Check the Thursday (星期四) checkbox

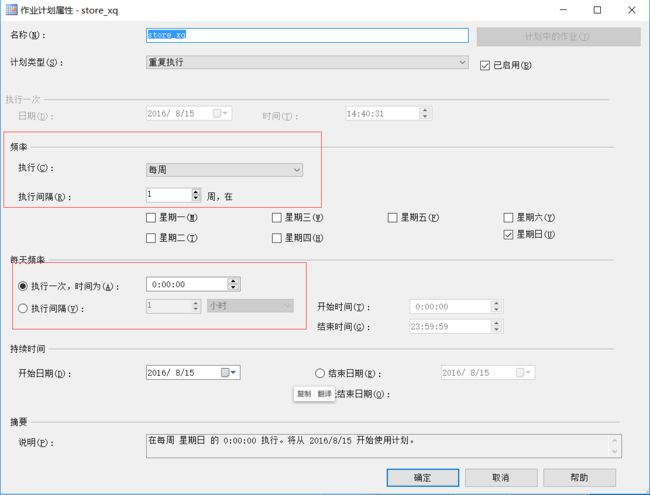click(x=276, y=238)
